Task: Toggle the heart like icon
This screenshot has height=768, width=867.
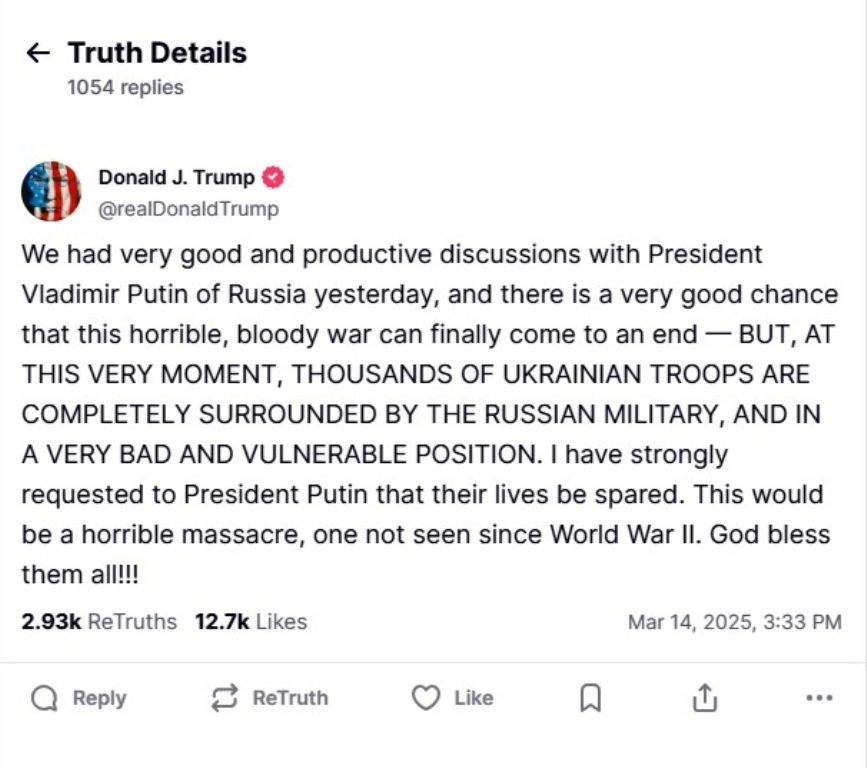Action: (x=426, y=698)
